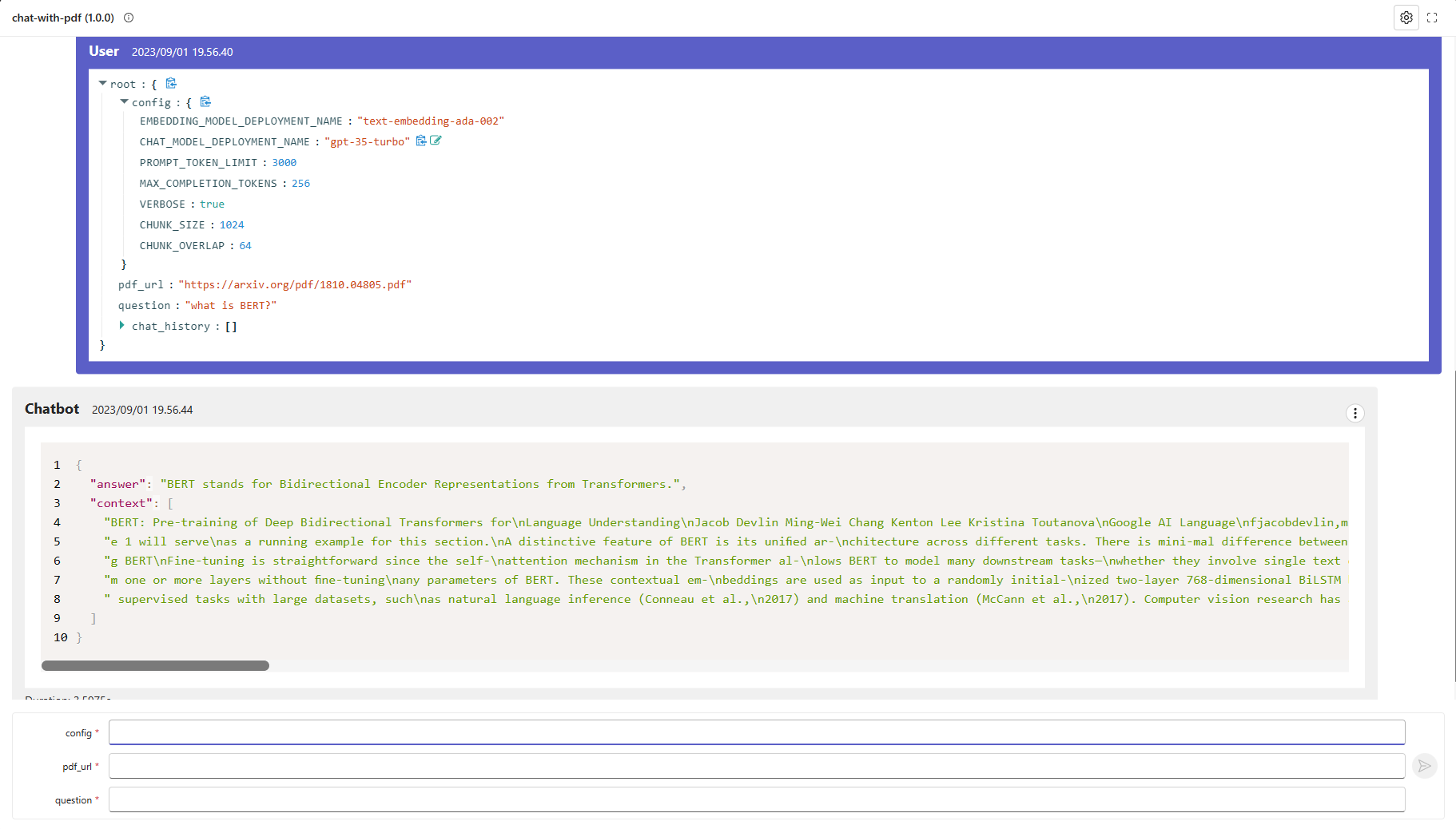This screenshot has height=829, width=1456.
Task: Copy the root object to clipboard
Action: coord(171,83)
